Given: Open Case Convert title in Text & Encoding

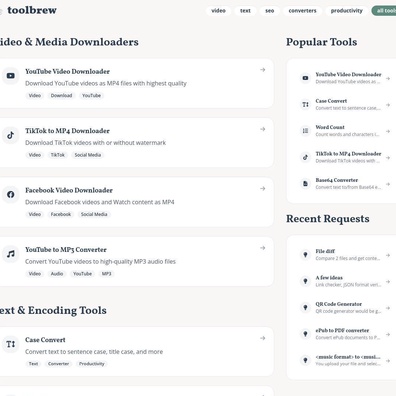Looking at the screenshot, I should pos(45,340).
